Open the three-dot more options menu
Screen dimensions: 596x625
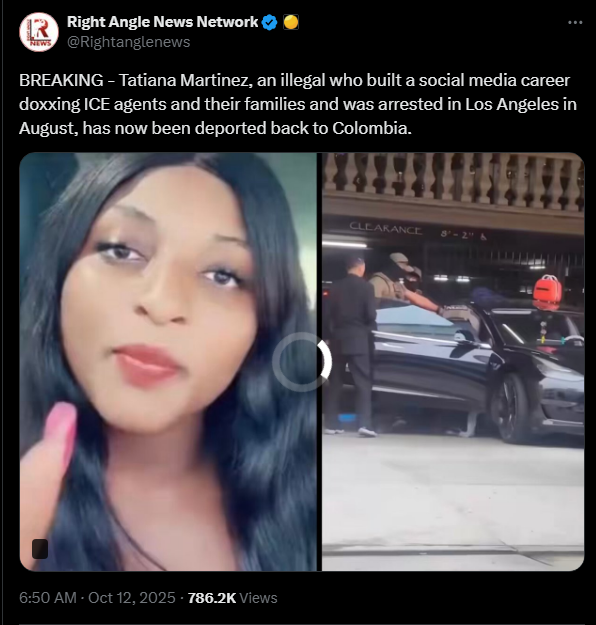(x=575, y=23)
